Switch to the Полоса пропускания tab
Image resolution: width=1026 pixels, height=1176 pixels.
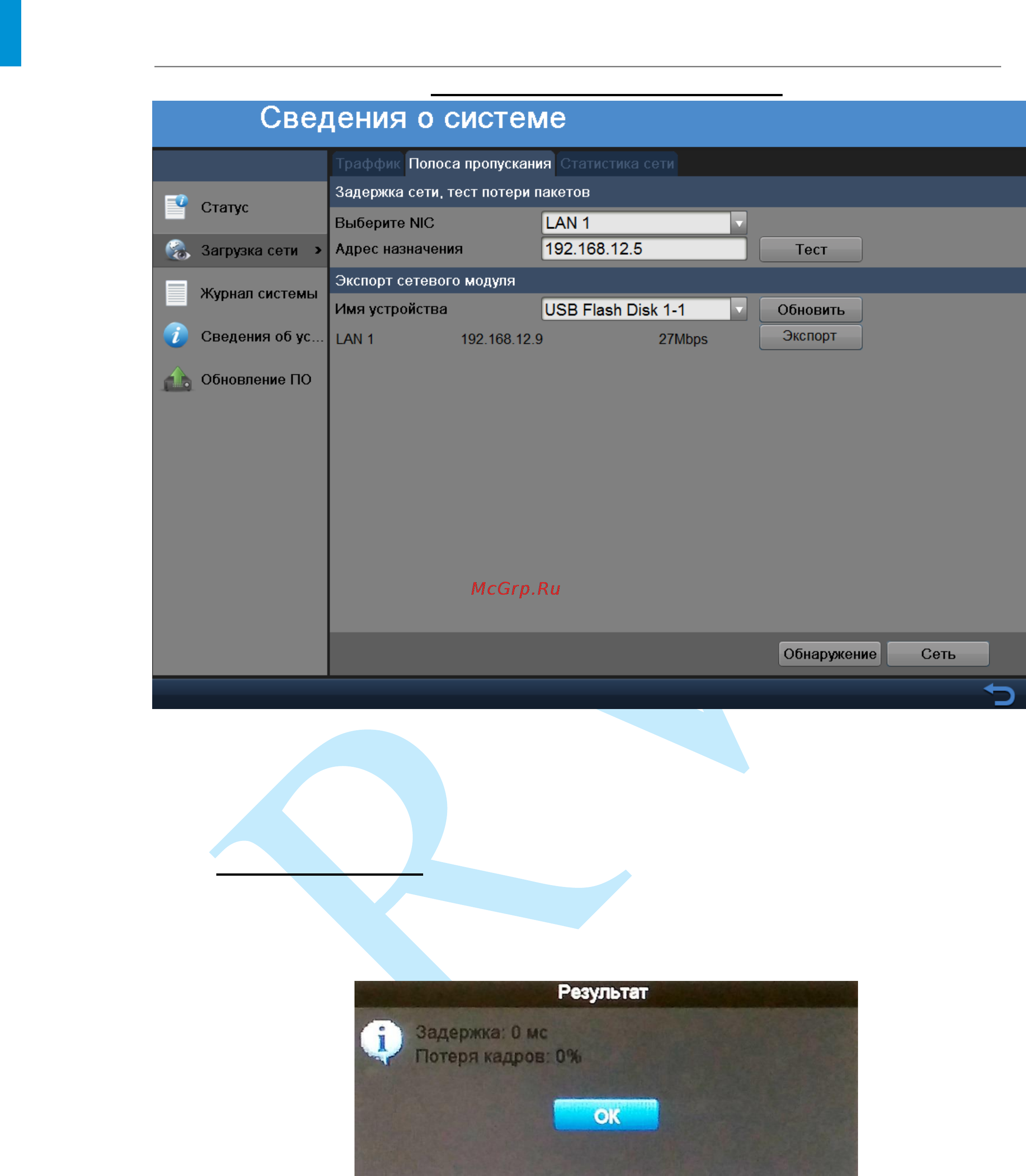tap(480, 164)
